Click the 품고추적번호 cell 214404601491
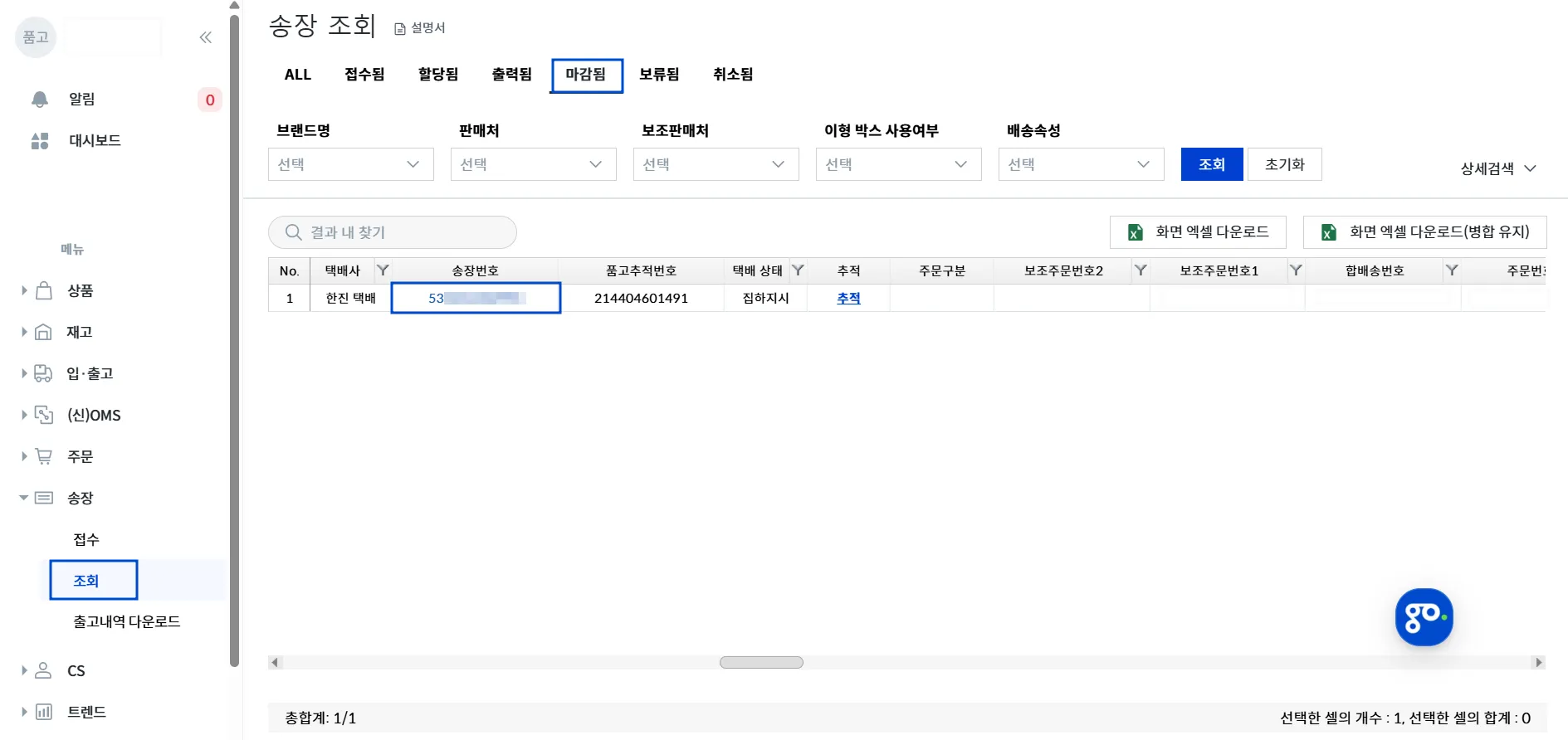Image resolution: width=1568 pixels, height=740 pixels. pos(642,298)
